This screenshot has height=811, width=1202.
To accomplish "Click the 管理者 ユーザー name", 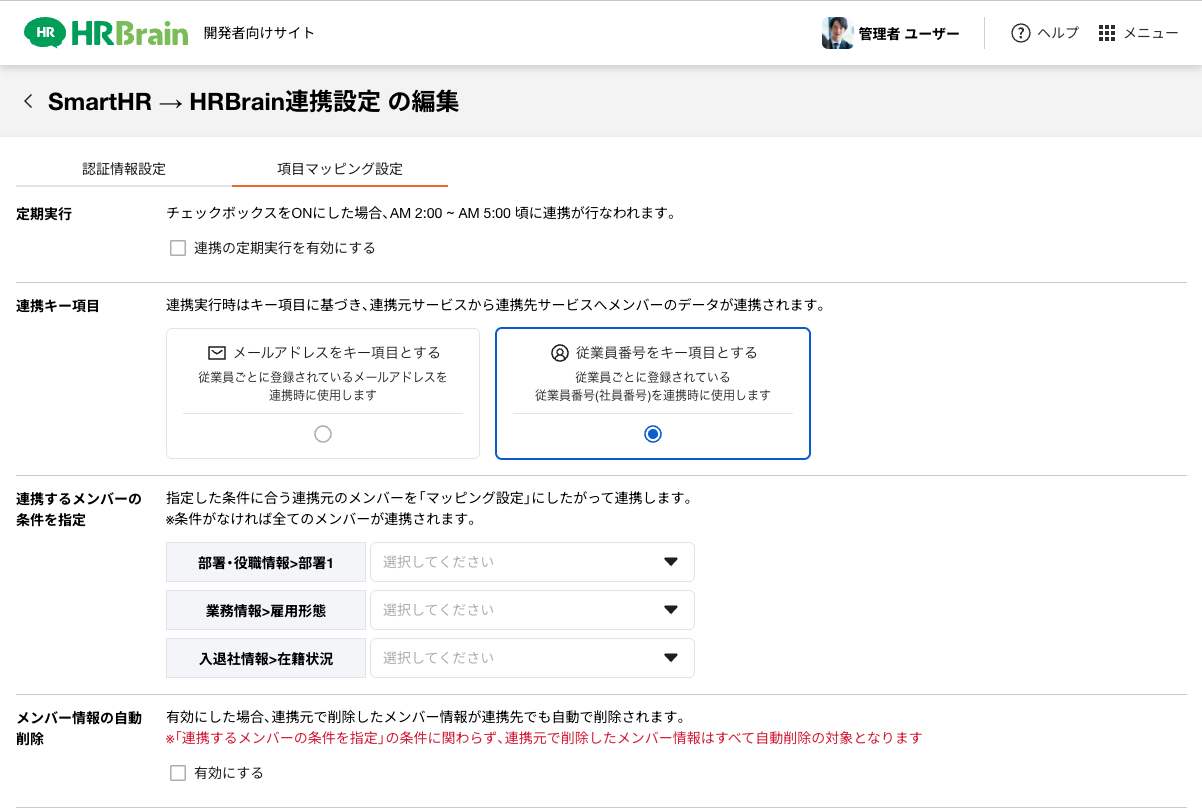I will click(908, 34).
